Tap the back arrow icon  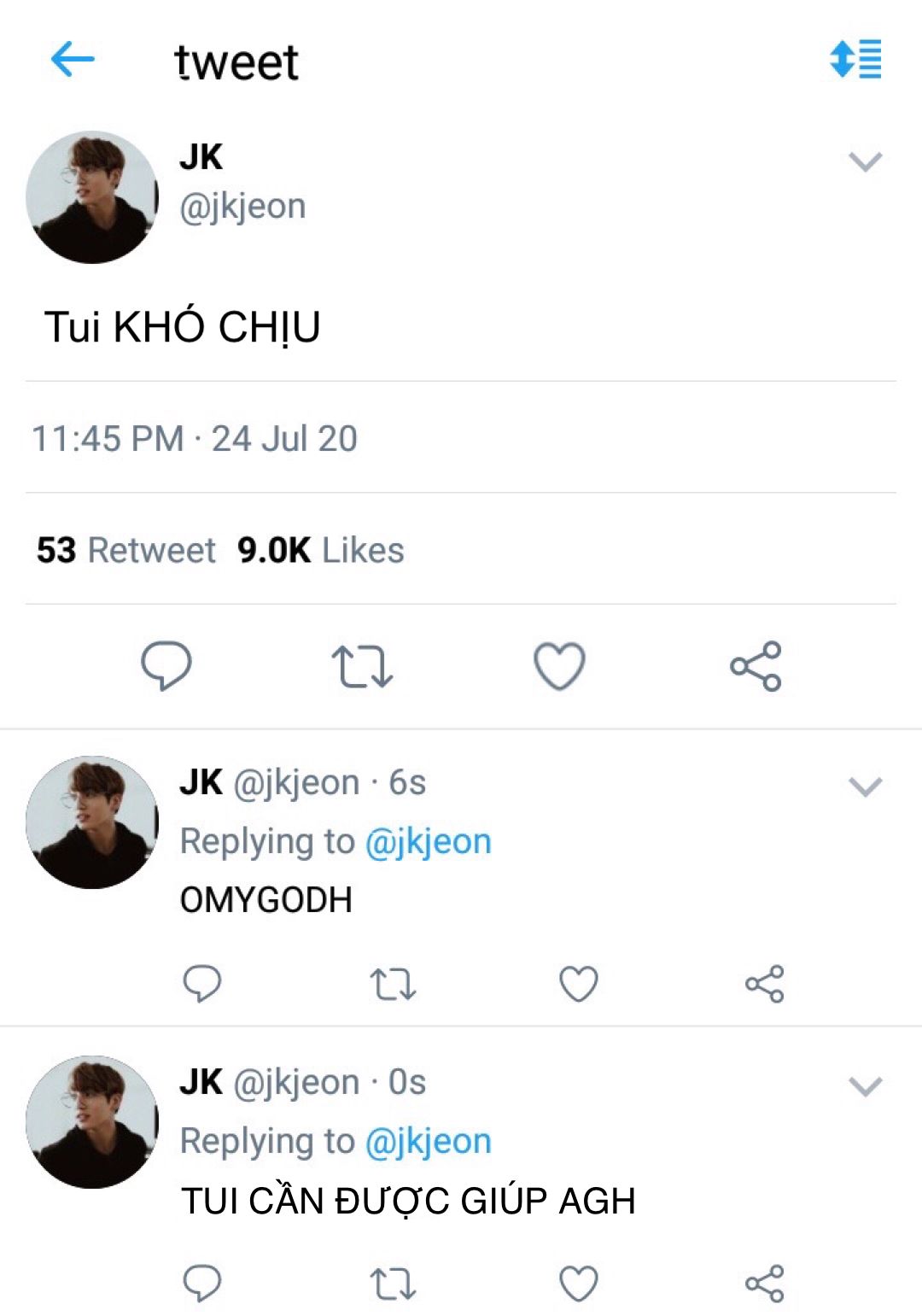tap(73, 60)
